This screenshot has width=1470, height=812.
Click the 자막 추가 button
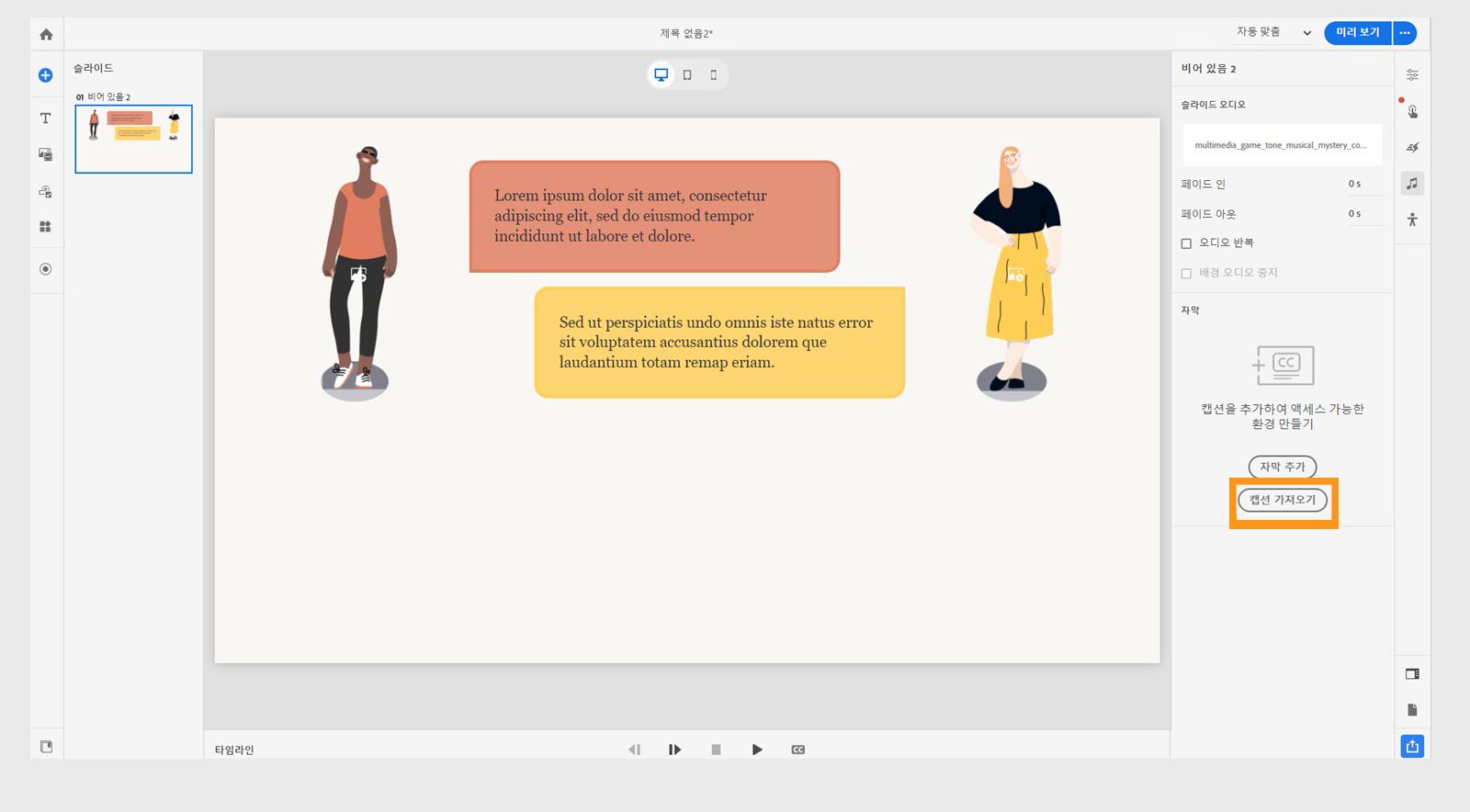pos(1283,467)
